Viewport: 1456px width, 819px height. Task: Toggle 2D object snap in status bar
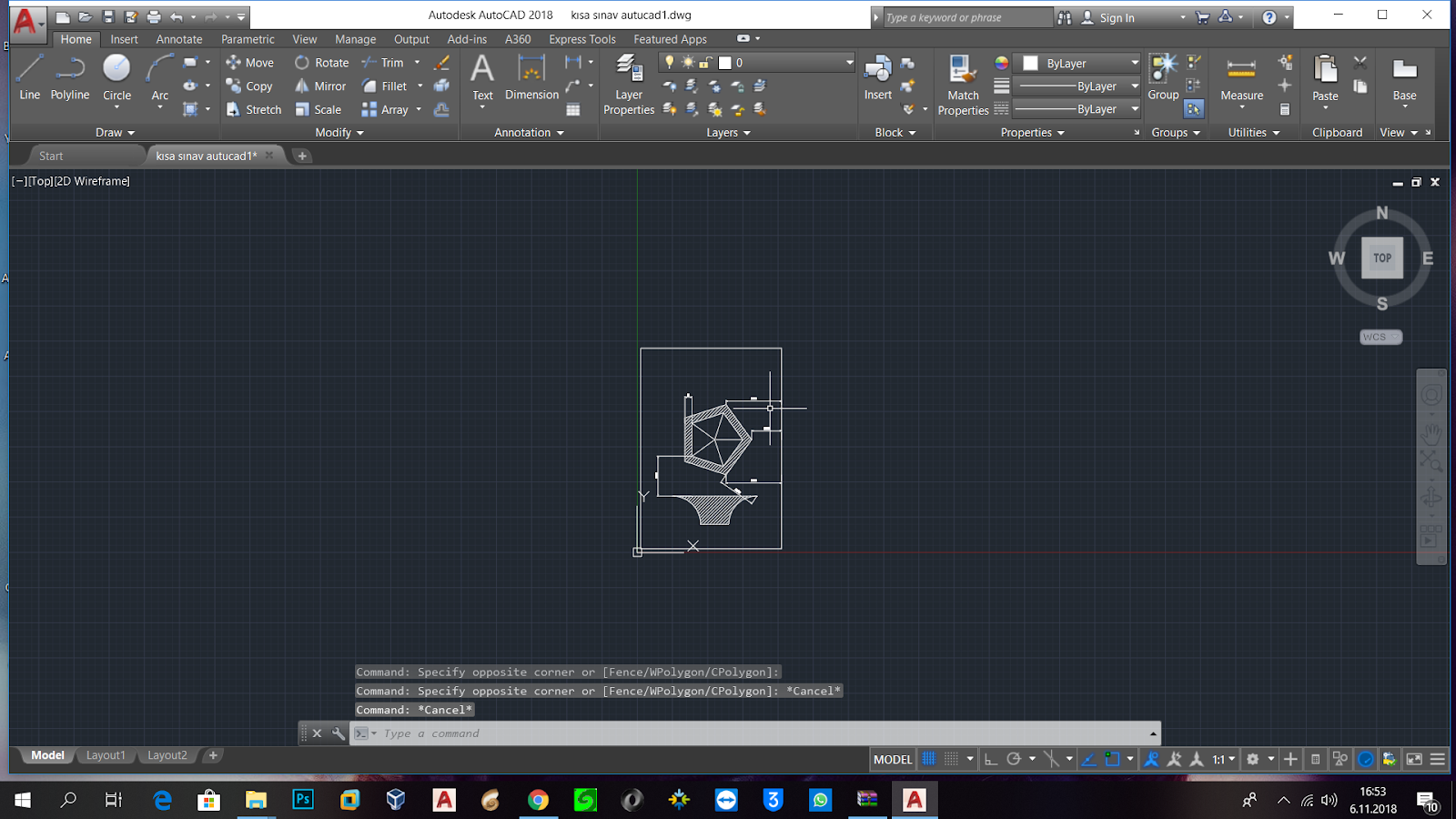[1112, 759]
